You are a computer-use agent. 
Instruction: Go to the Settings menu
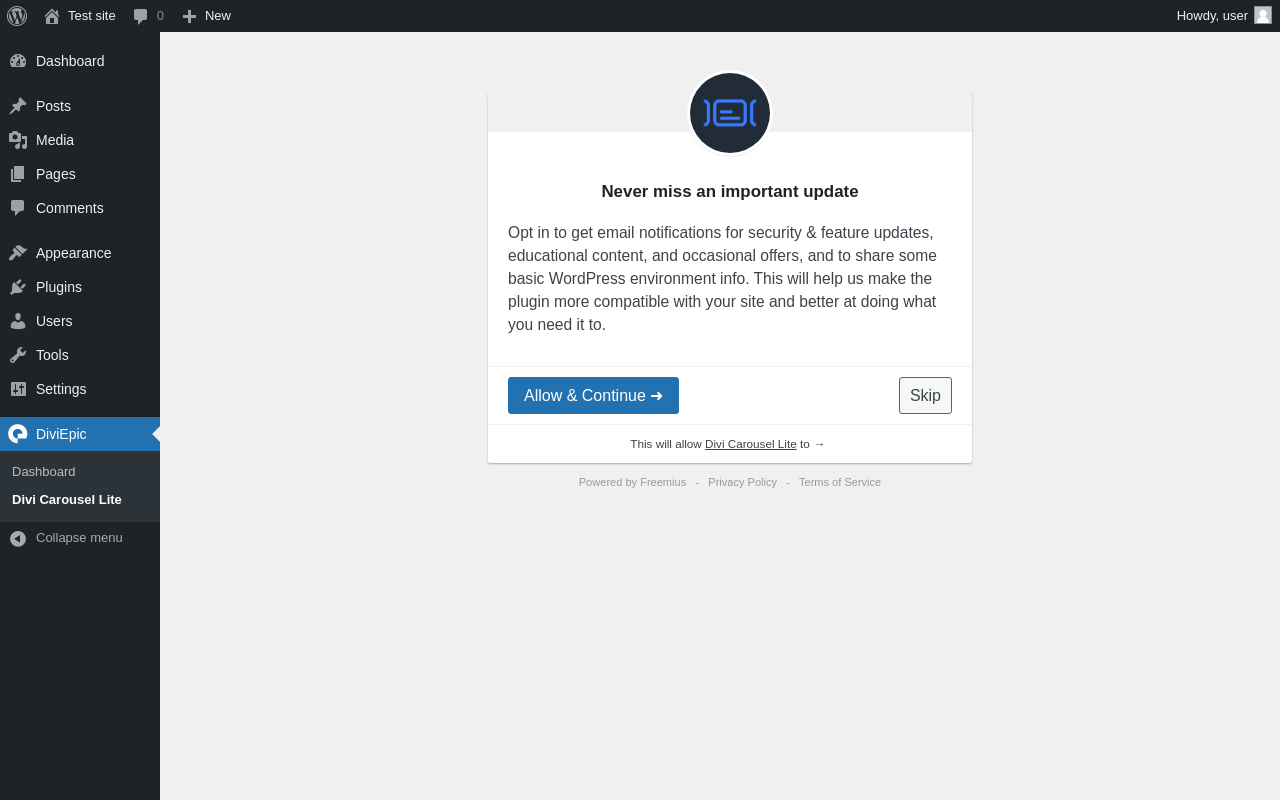tap(80, 389)
